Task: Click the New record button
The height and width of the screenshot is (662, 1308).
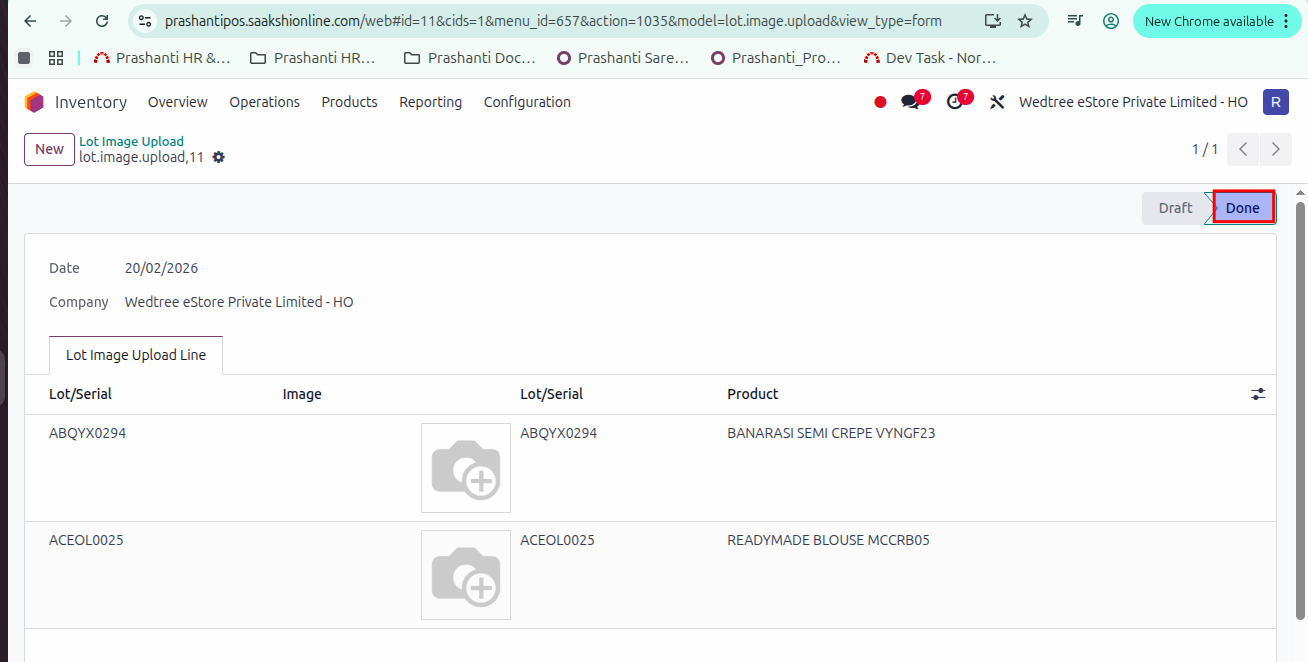Action: pos(49,149)
